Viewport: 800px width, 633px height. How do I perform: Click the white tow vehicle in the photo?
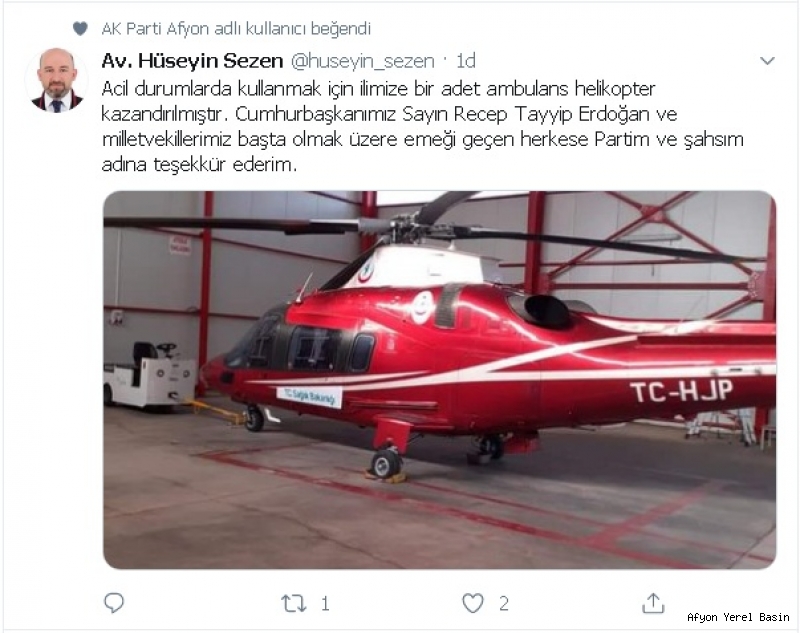point(149,376)
